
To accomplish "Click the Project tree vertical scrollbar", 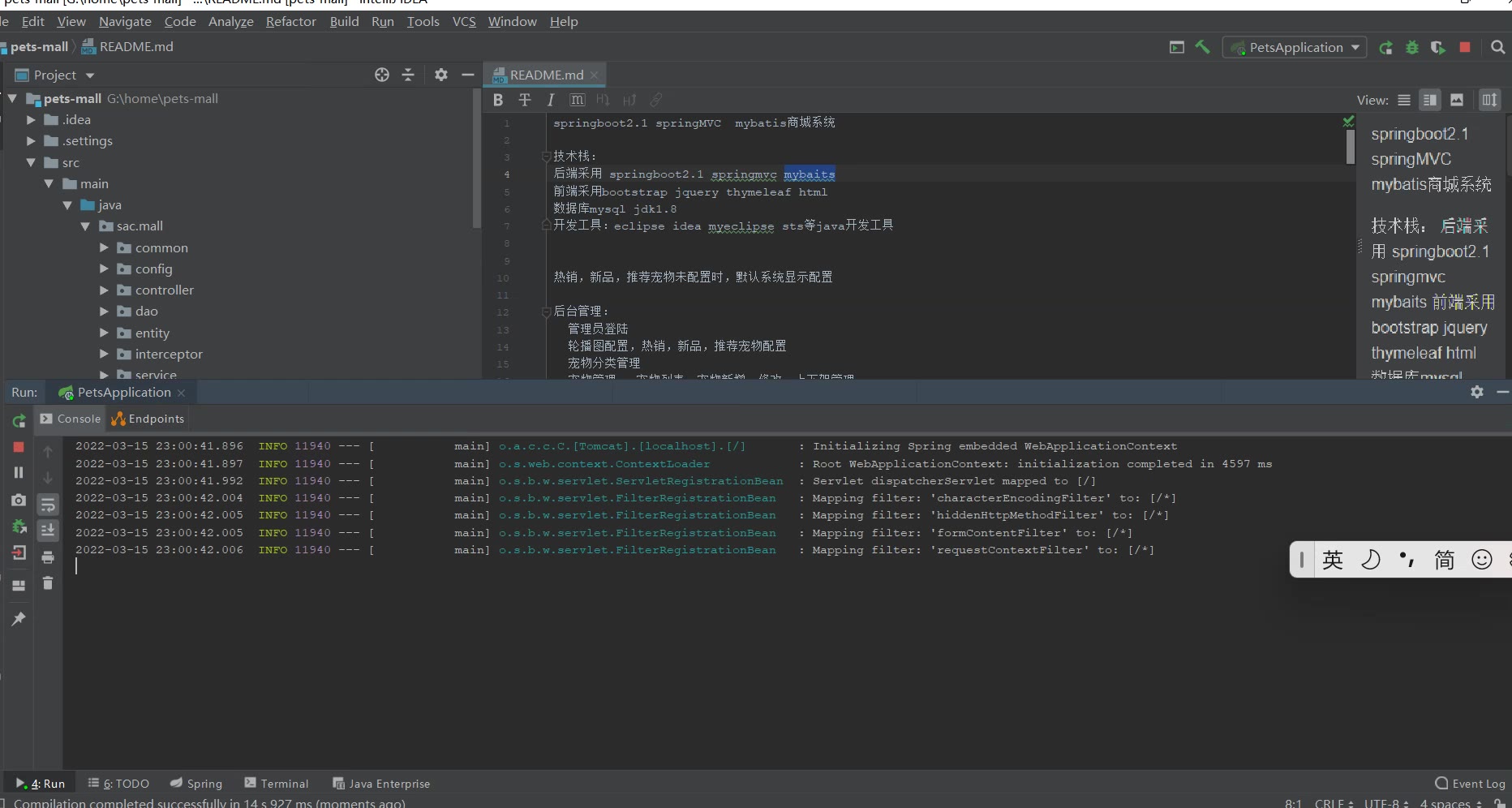I will [x=477, y=158].
